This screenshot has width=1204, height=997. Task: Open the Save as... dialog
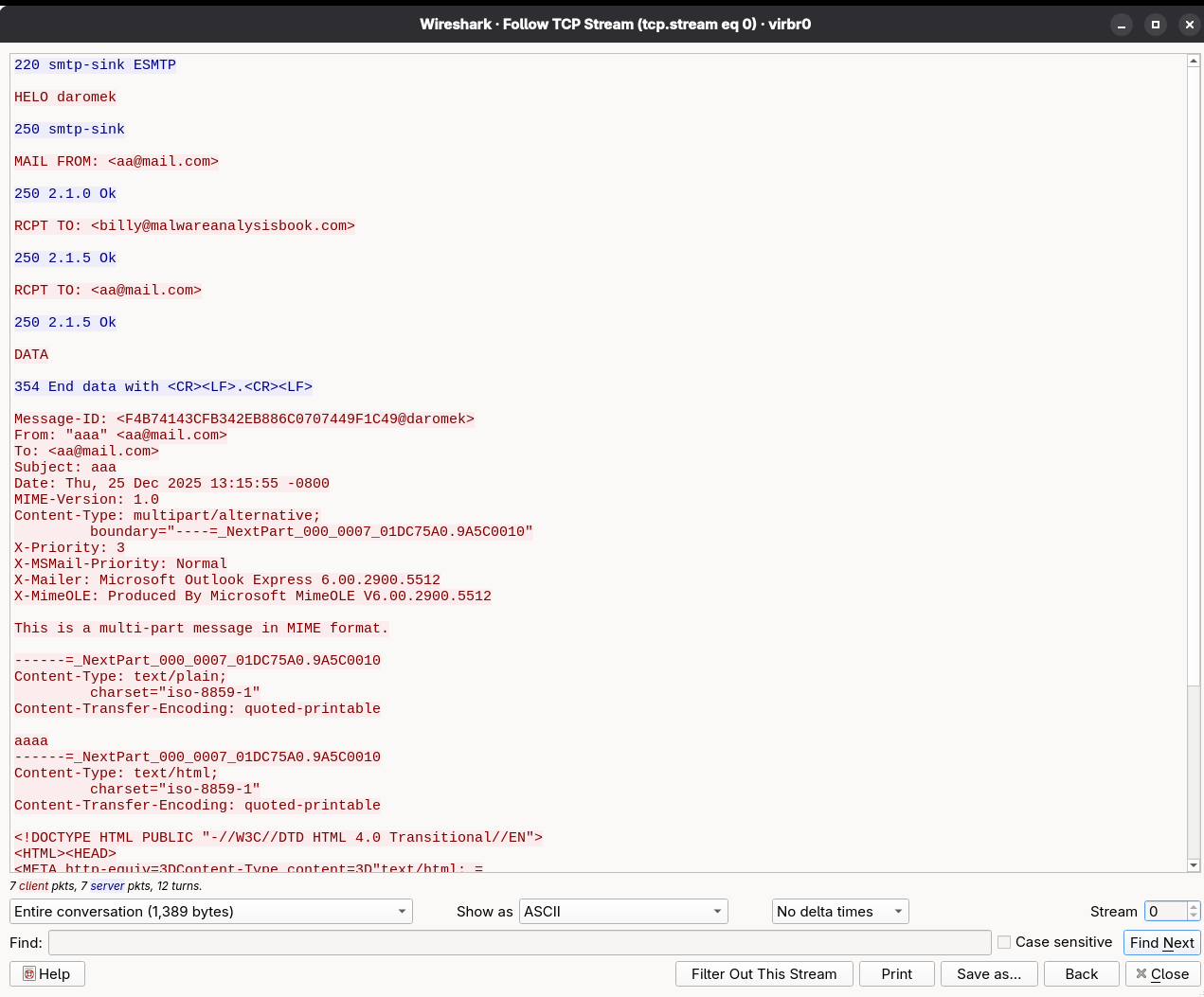coord(988,973)
